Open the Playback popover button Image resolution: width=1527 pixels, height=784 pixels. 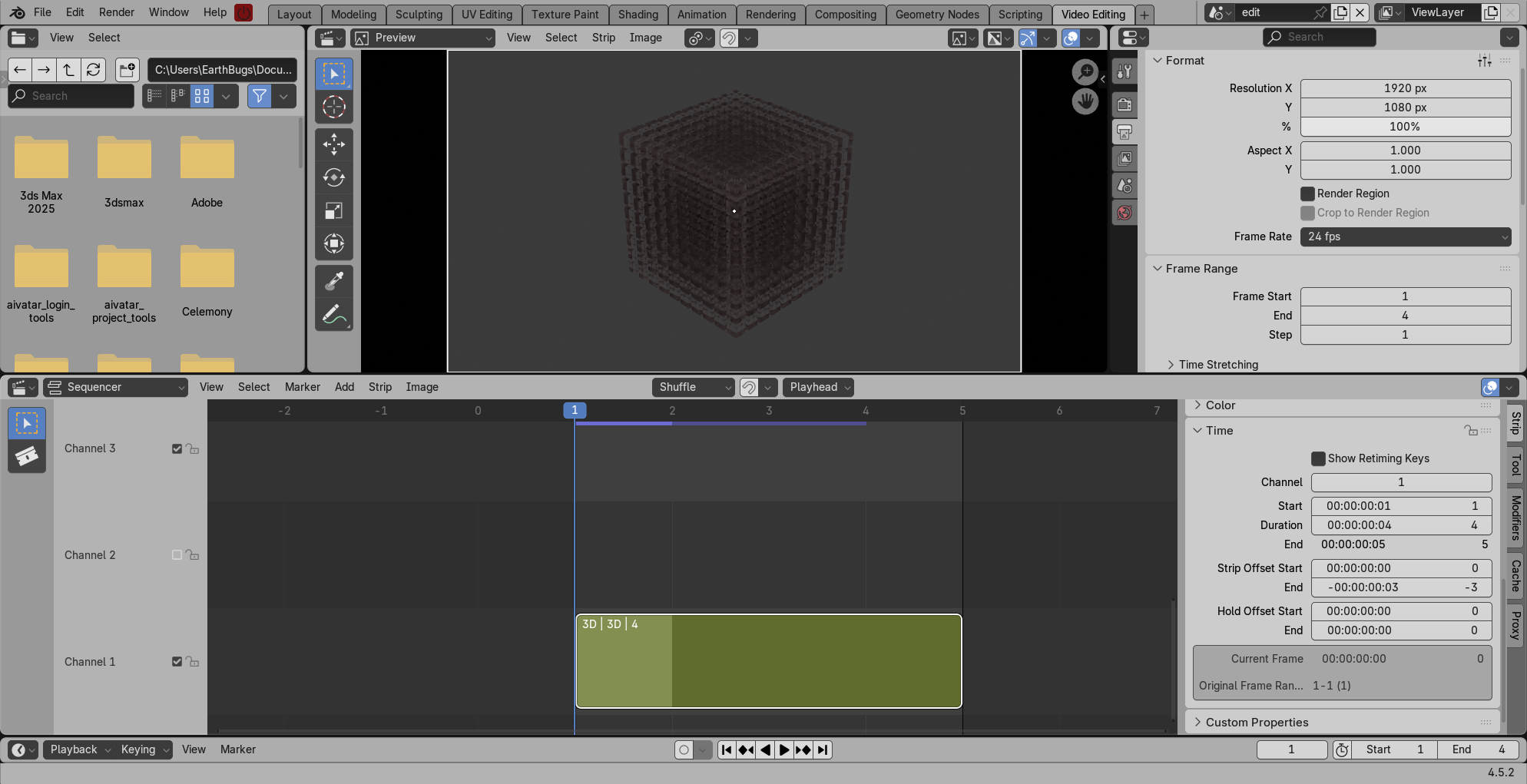coord(80,749)
